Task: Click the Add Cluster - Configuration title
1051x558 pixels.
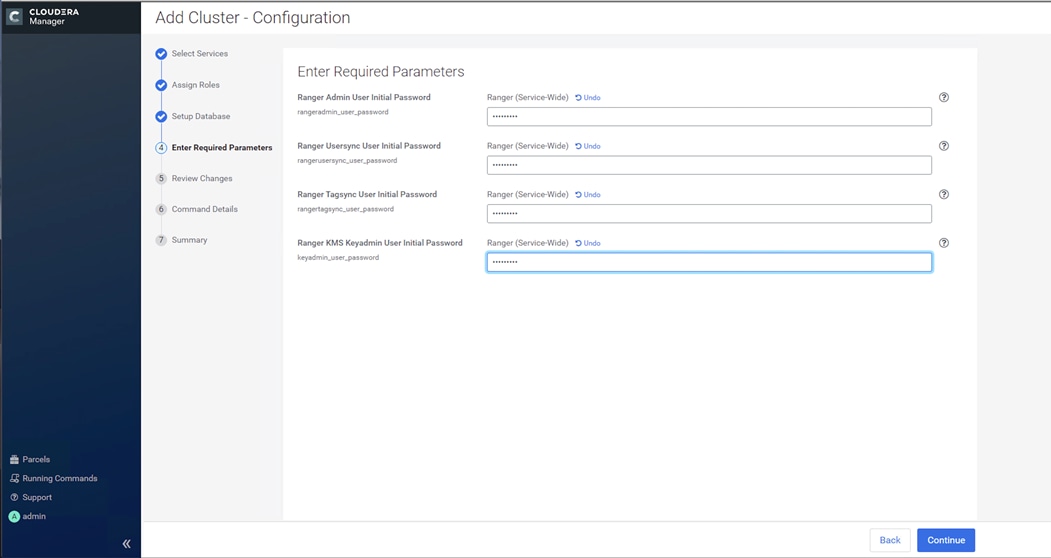Action: [253, 17]
